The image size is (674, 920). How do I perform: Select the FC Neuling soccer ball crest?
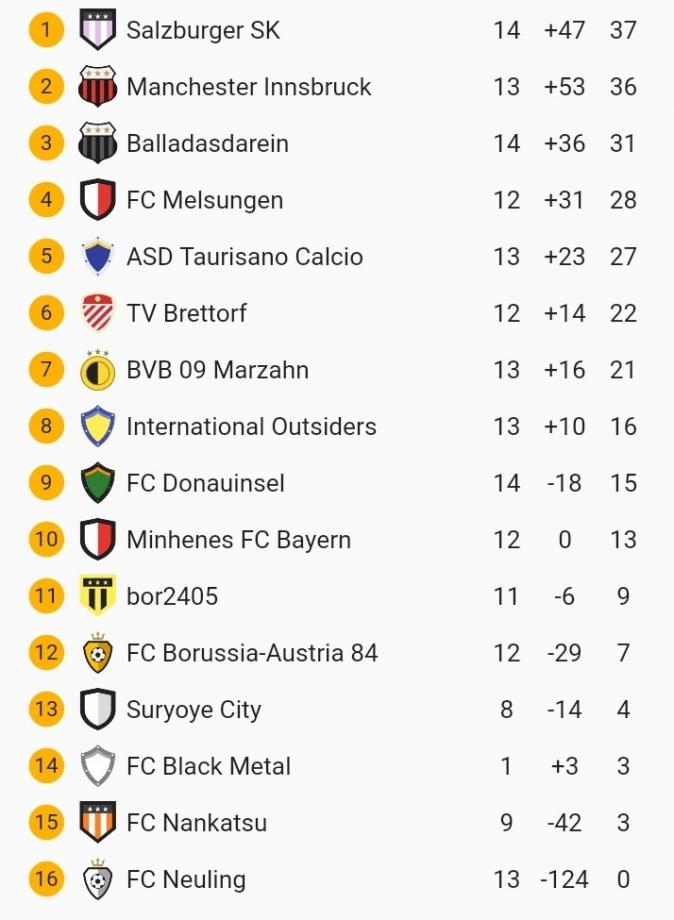[97, 880]
